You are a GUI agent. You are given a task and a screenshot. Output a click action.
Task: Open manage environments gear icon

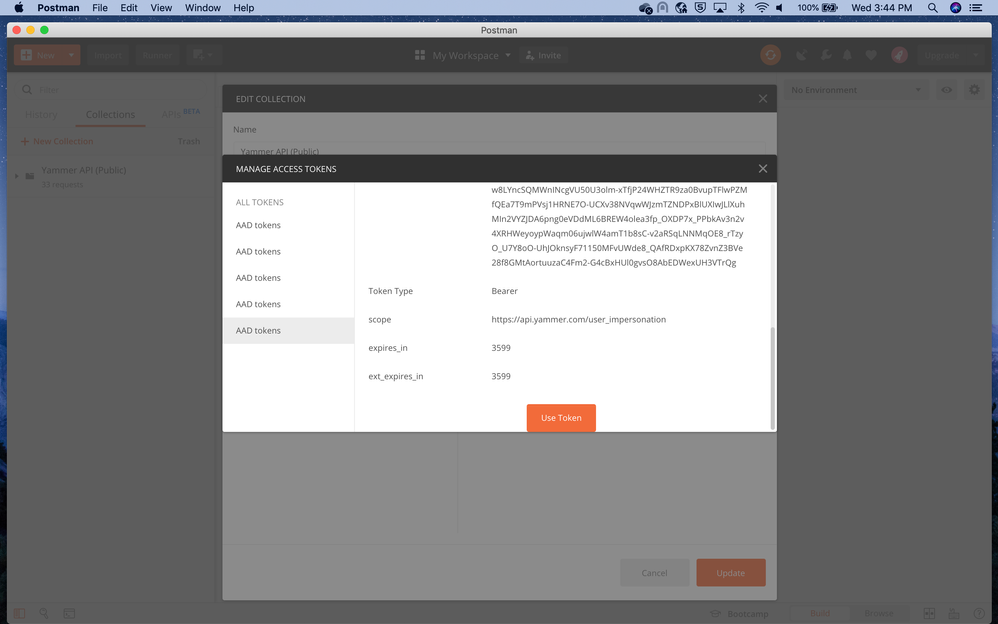(974, 90)
